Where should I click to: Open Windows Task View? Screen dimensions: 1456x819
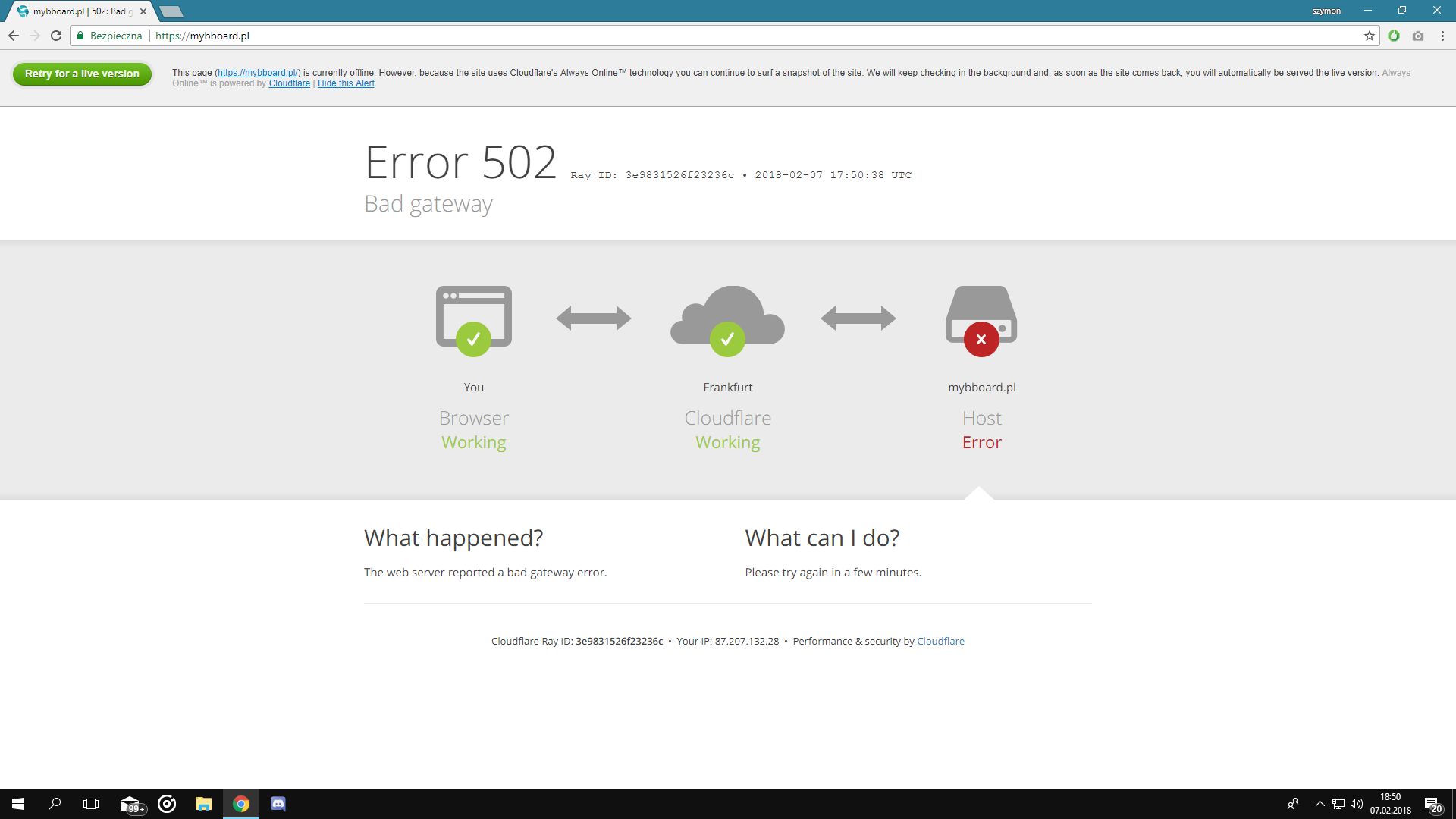coord(91,804)
